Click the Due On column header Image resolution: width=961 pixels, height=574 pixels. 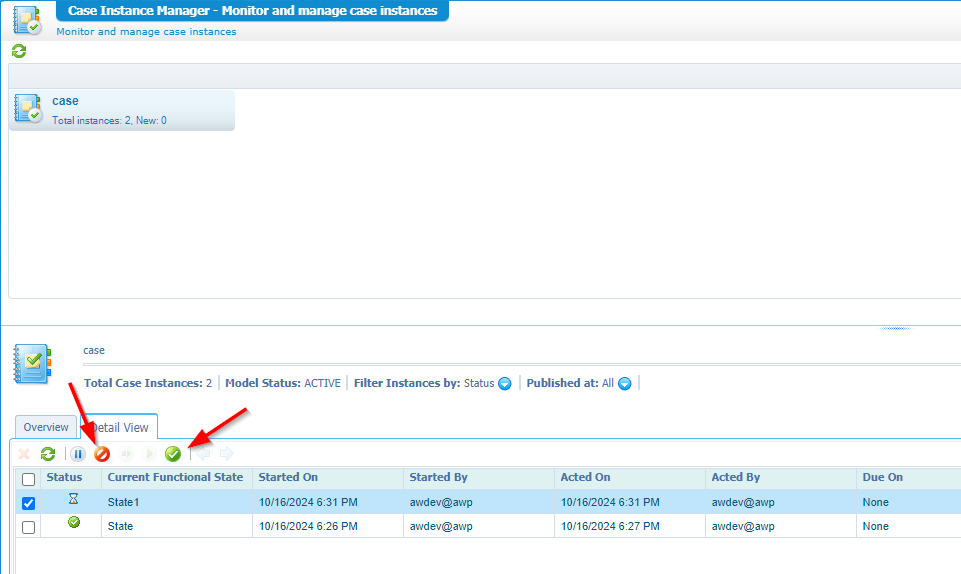click(x=882, y=477)
